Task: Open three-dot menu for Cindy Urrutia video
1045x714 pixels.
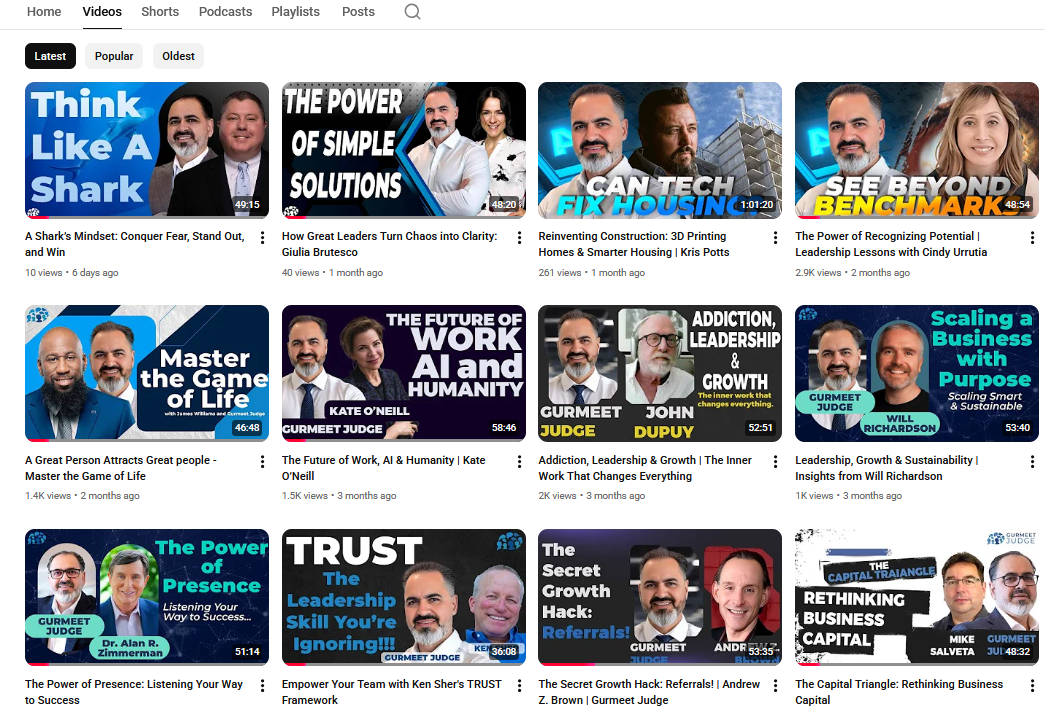Action: click(1032, 238)
